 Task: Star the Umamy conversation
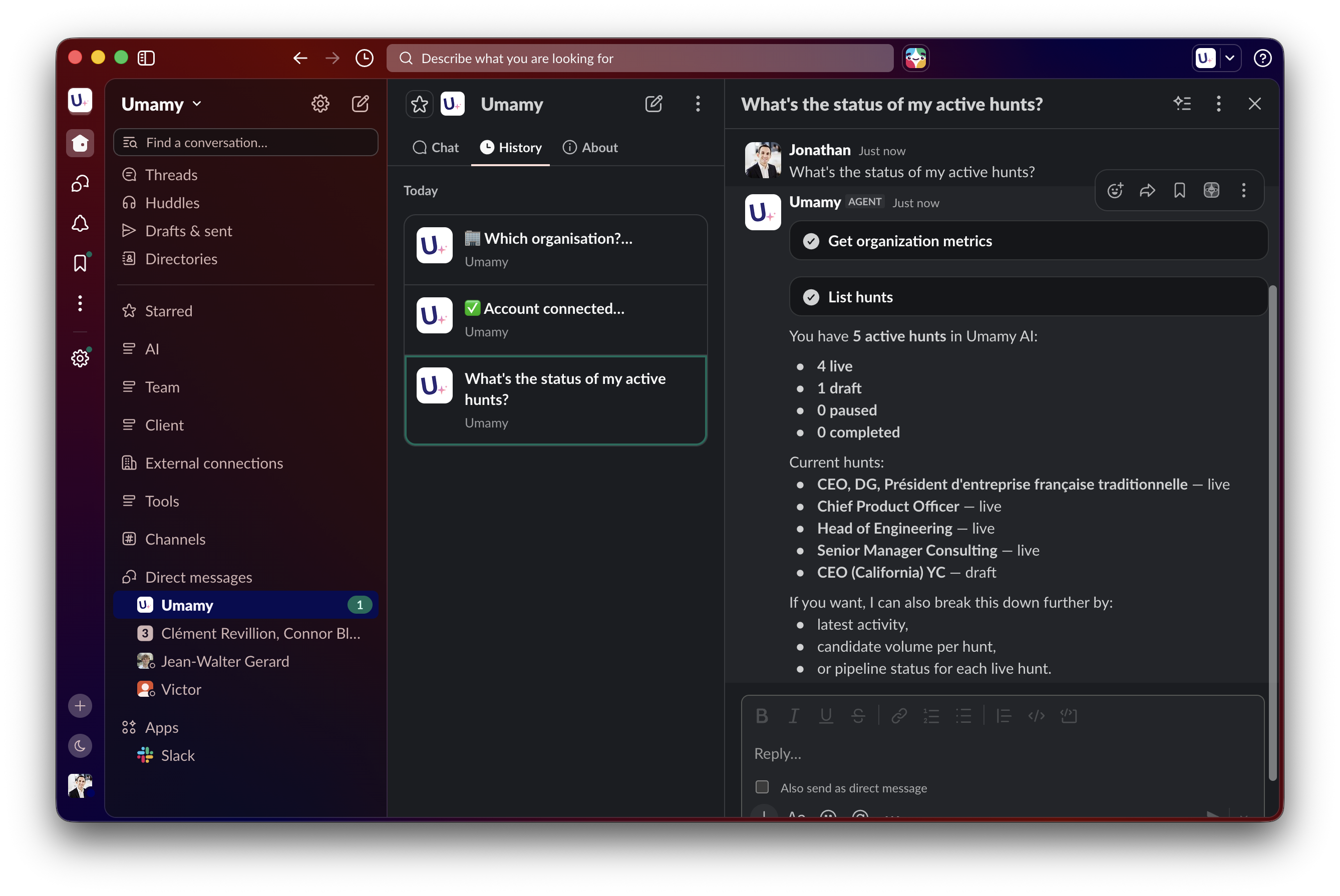(x=419, y=104)
